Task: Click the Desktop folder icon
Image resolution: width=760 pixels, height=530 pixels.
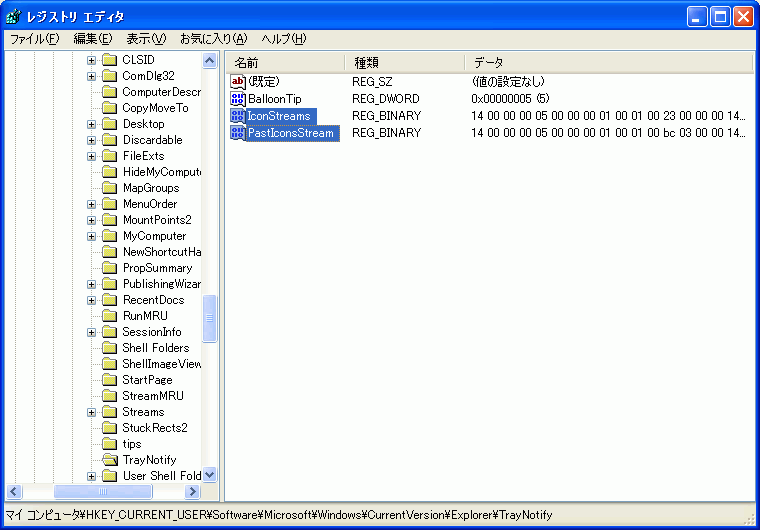Action: pos(110,124)
